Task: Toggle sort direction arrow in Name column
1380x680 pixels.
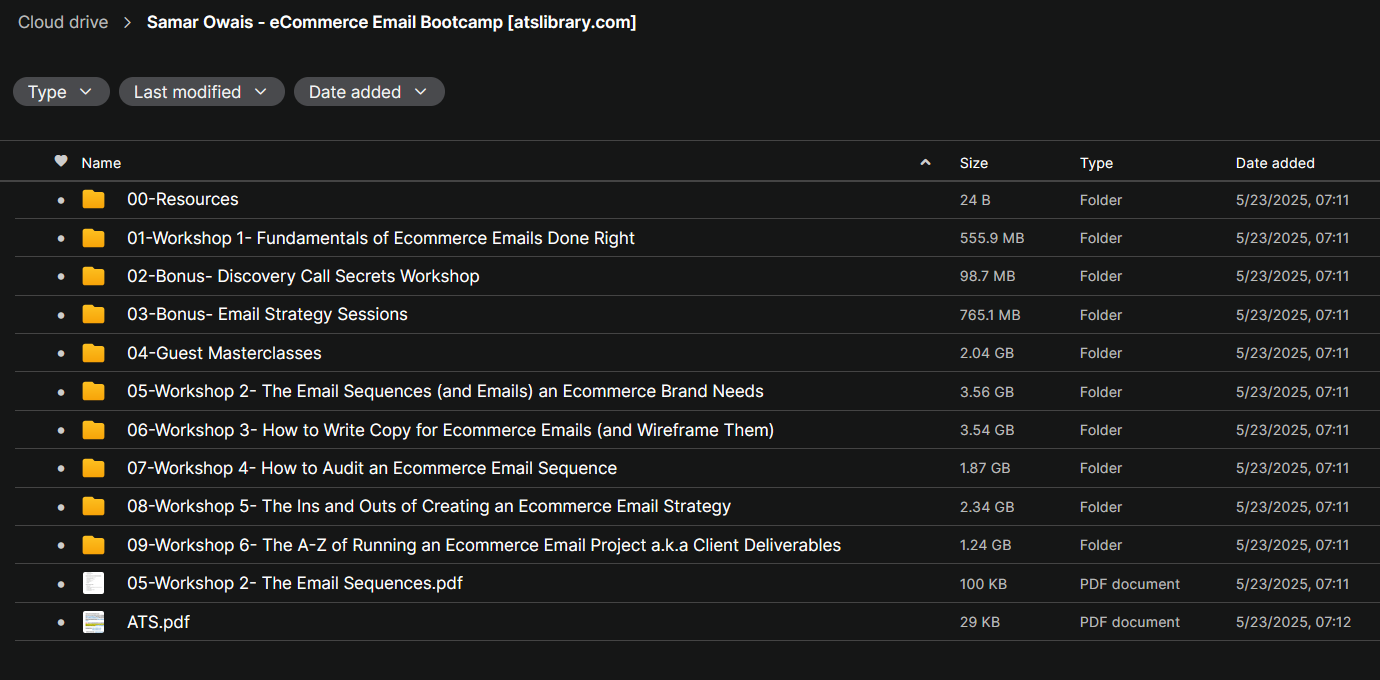Action: click(925, 163)
